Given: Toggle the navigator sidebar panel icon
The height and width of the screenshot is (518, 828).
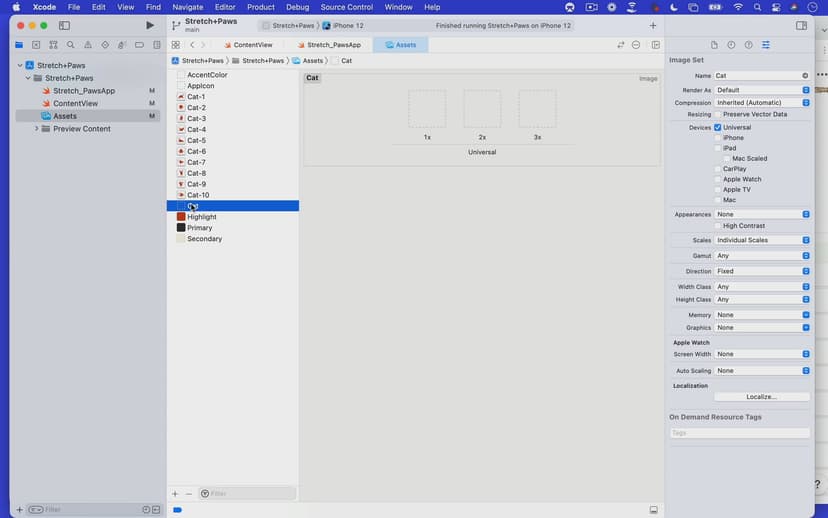Looking at the screenshot, I should 65,25.
